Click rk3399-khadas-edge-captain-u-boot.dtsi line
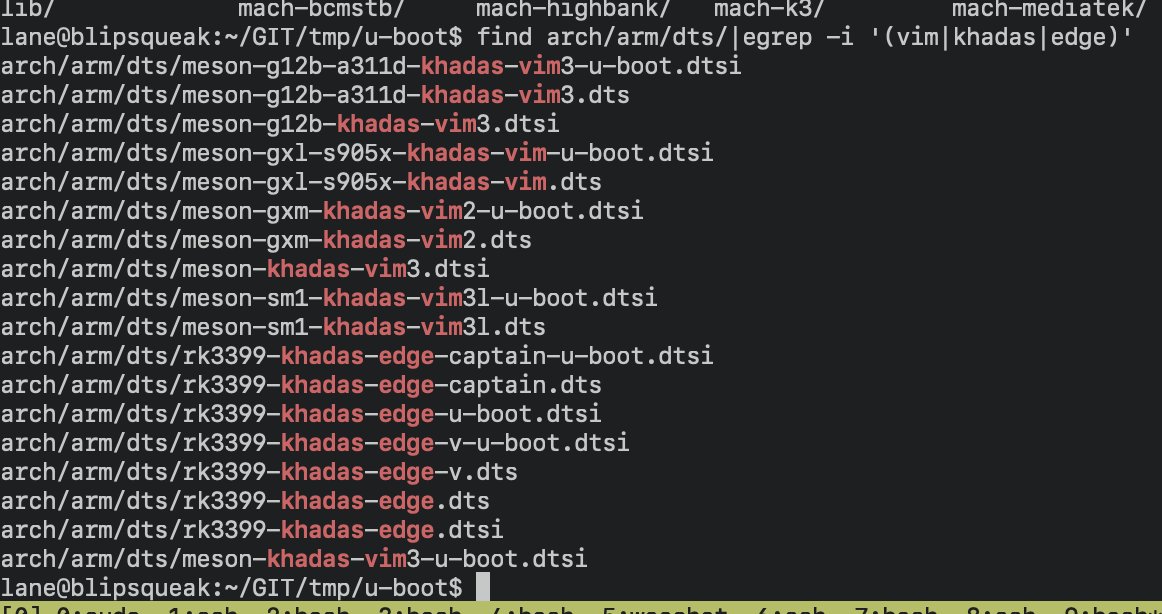This screenshot has height=614, width=1162. (x=356, y=356)
